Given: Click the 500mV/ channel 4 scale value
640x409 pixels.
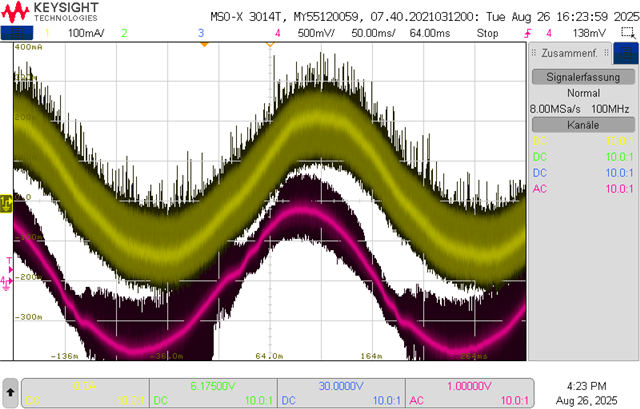Looking at the screenshot, I should 316,33.
